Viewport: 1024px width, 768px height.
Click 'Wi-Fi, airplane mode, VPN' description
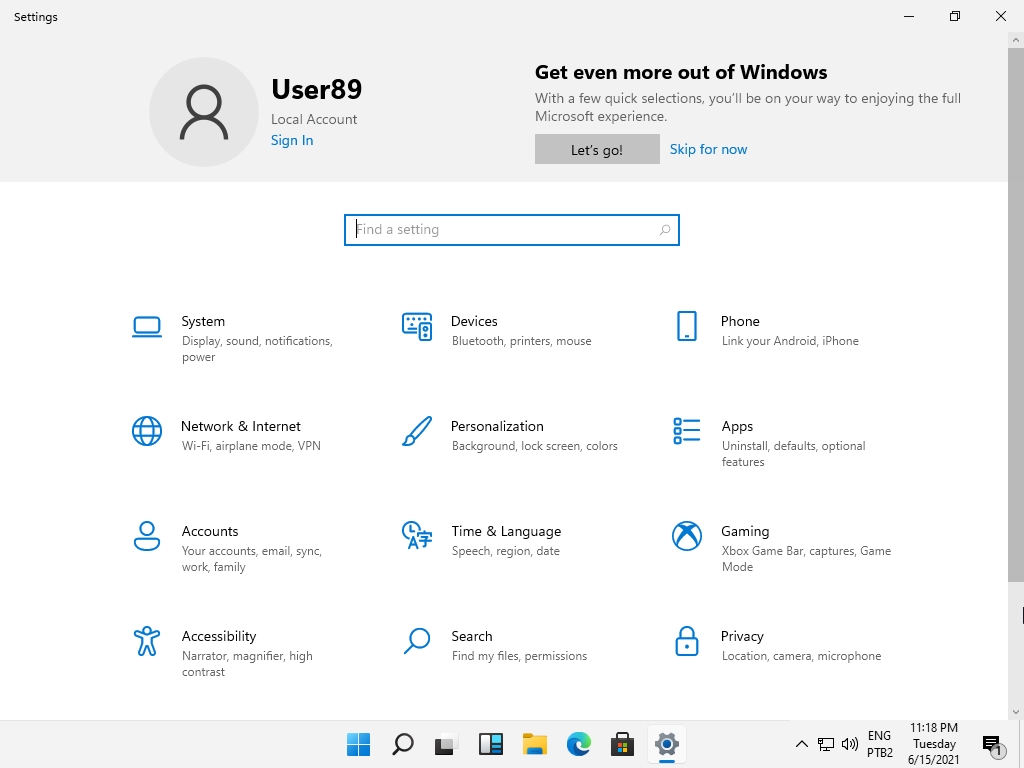point(251,446)
